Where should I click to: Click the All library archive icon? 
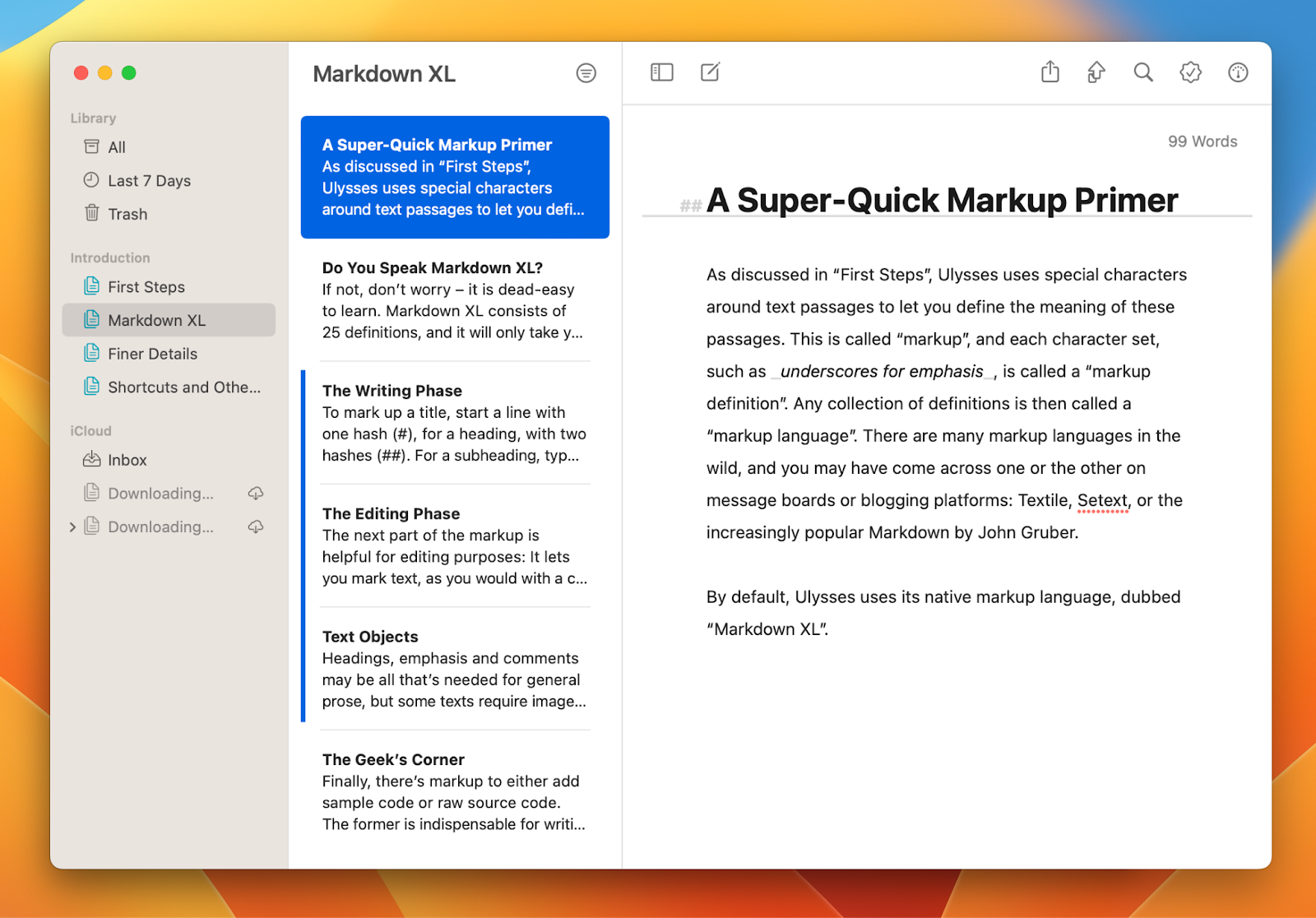pos(91,146)
